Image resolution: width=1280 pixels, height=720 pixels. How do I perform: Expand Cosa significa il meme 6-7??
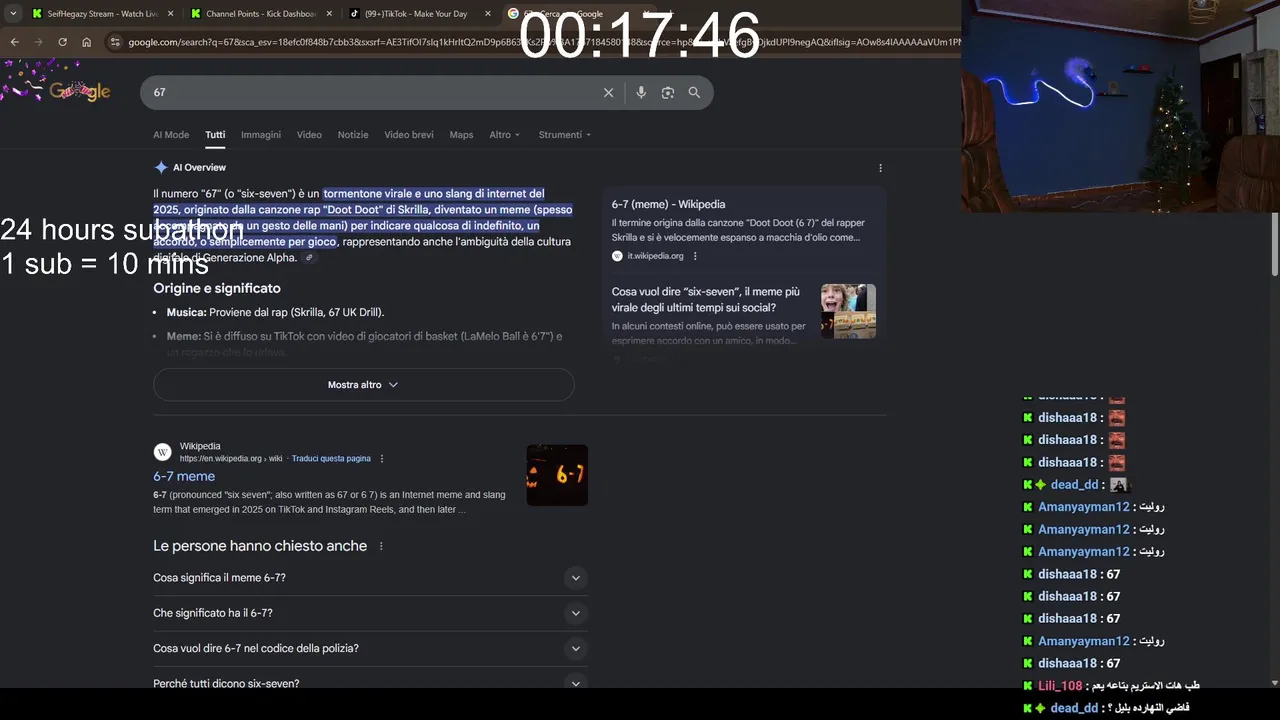pos(370,578)
